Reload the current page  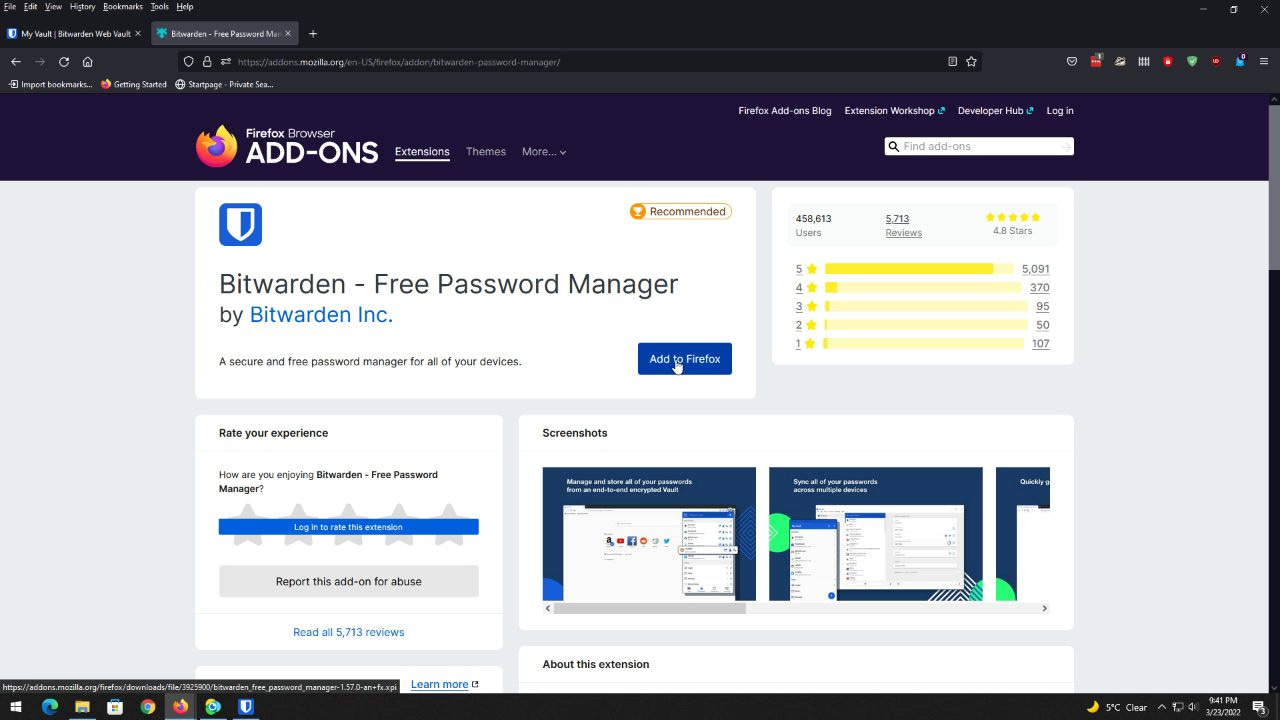pyautogui.click(x=64, y=62)
